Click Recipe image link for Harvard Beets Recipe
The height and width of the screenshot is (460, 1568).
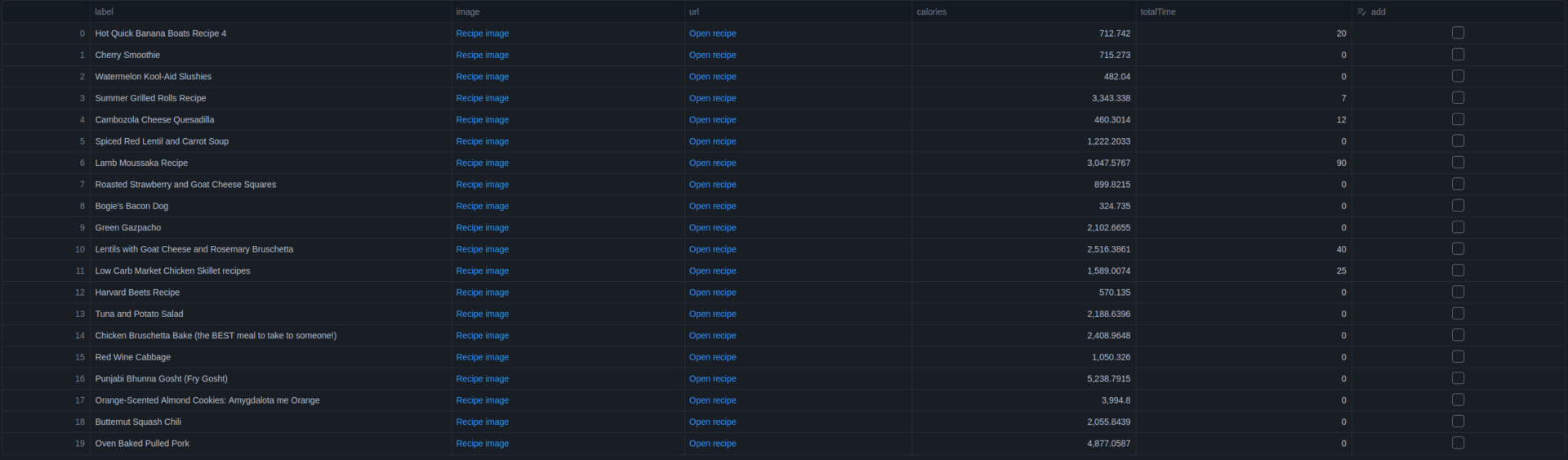click(482, 293)
